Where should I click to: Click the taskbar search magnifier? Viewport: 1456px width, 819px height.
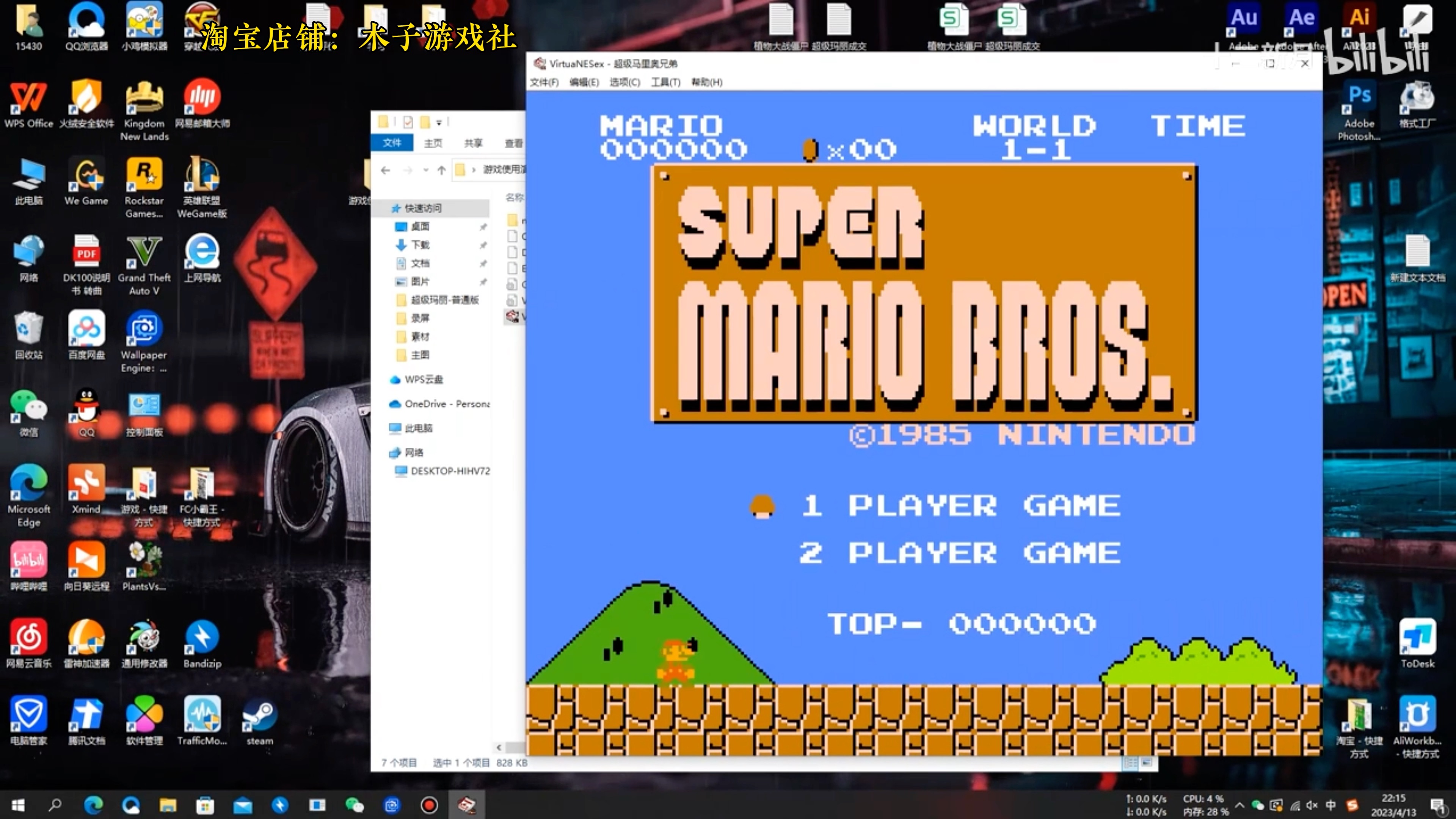tap(55, 805)
